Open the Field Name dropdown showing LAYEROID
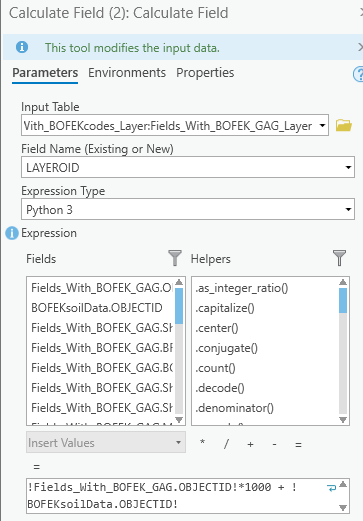 tap(348, 167)
